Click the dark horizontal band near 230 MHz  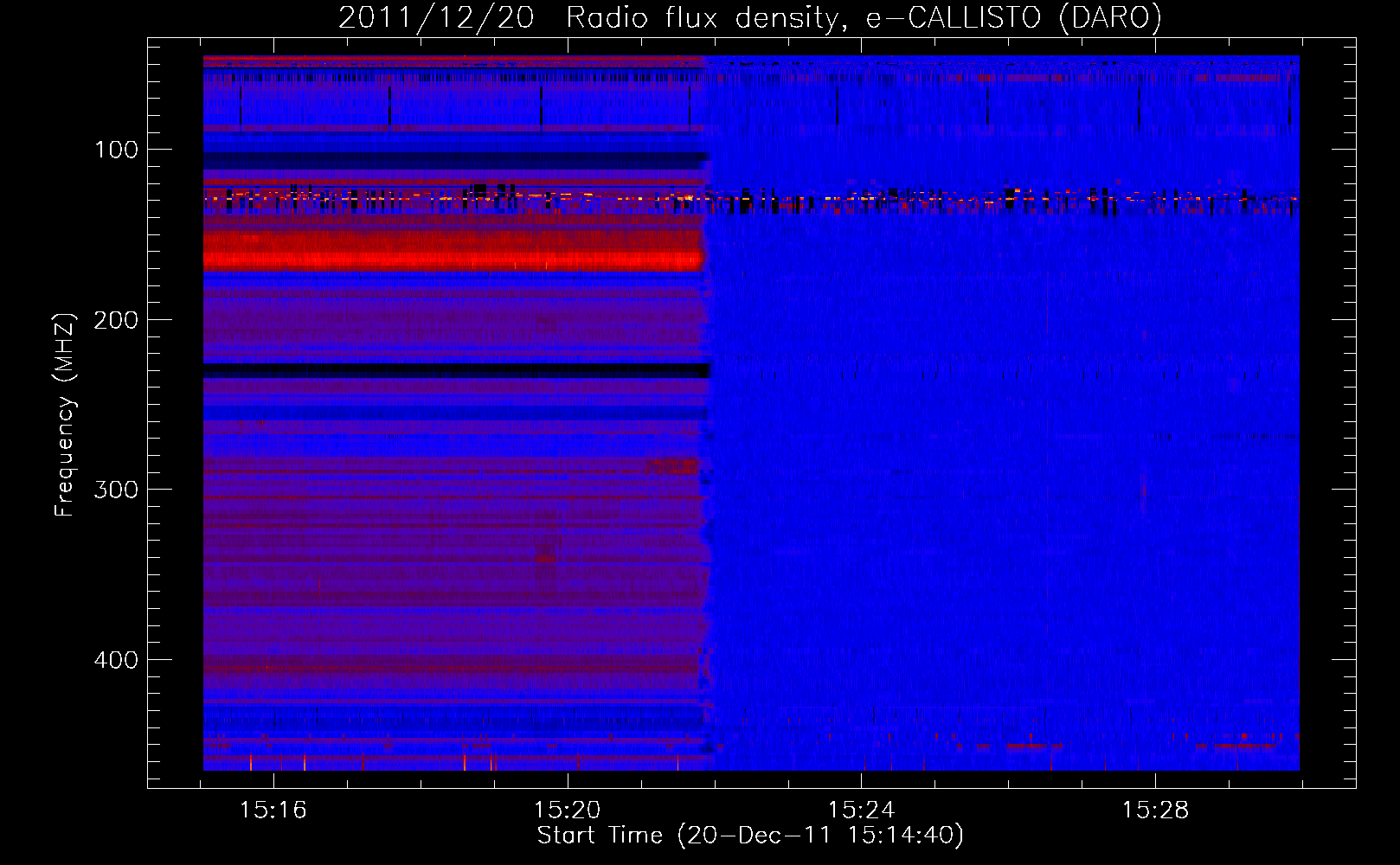[456, 370]
